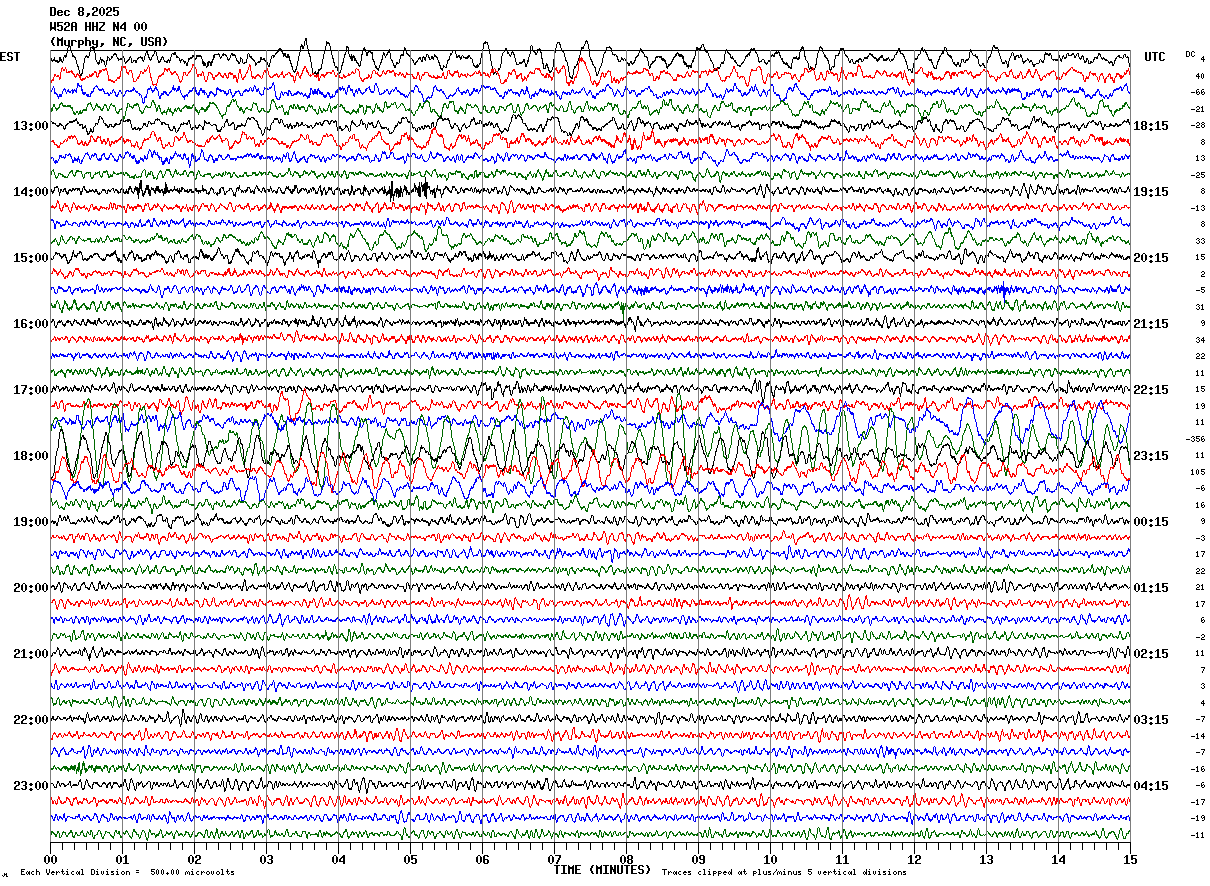Click the 04:15 UTC time label
Image resolution: width=1210 pixels, height=886 pixels.
coord(1150,786)
